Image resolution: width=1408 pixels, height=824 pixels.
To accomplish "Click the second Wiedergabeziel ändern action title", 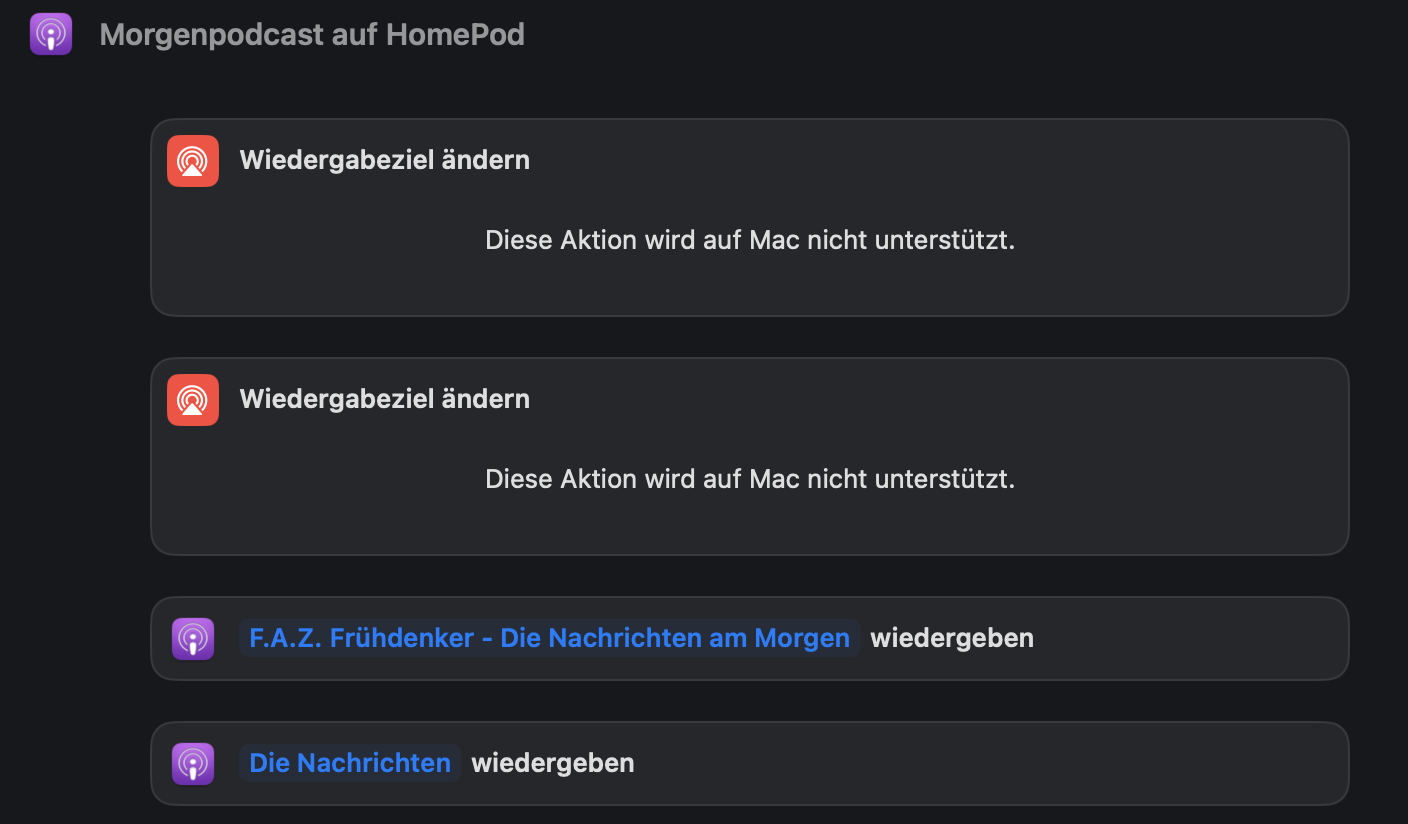I will coord(385,399).
